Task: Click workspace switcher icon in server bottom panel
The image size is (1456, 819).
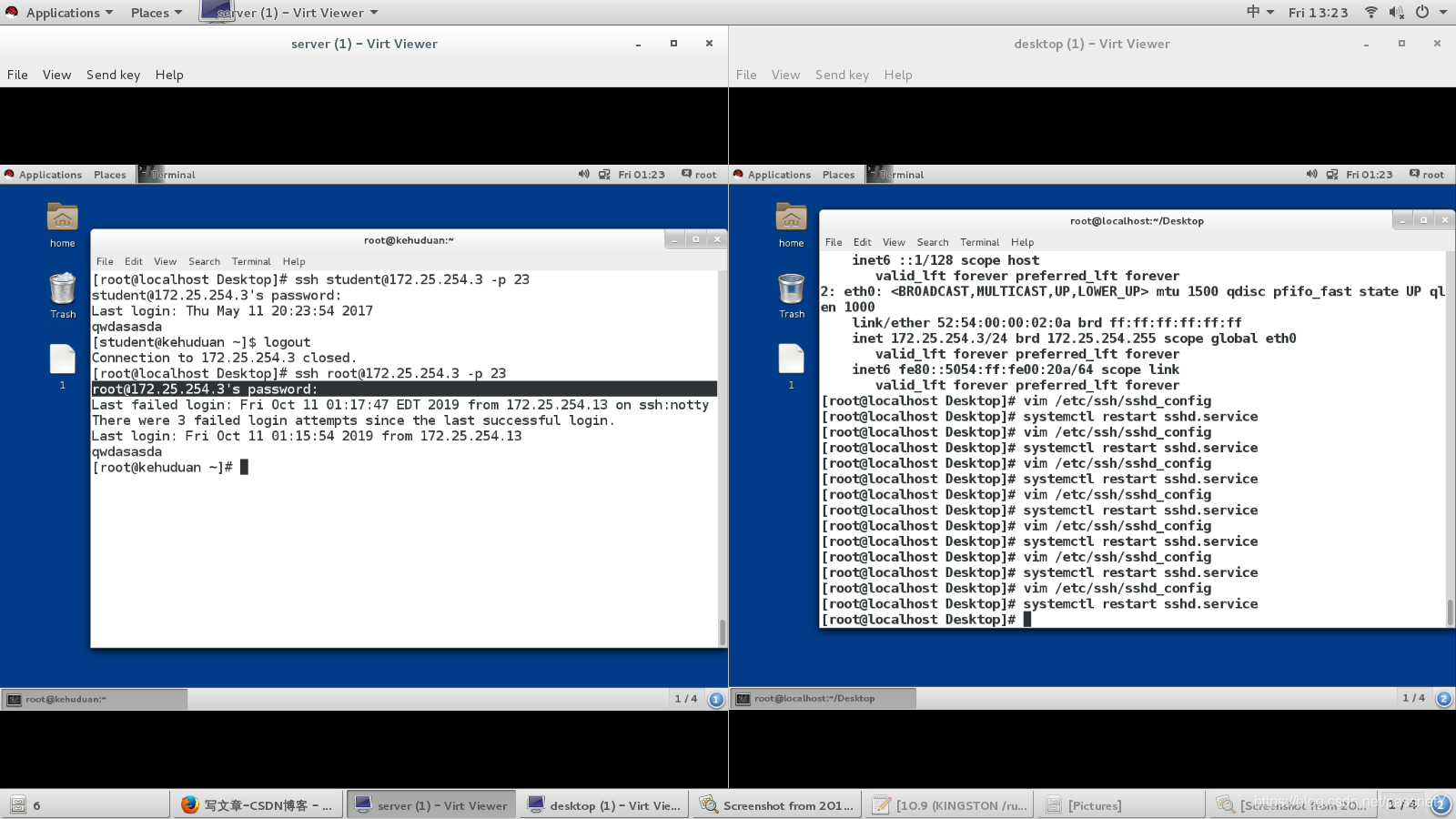Action: pyautogui.click(x=716, y=699)
